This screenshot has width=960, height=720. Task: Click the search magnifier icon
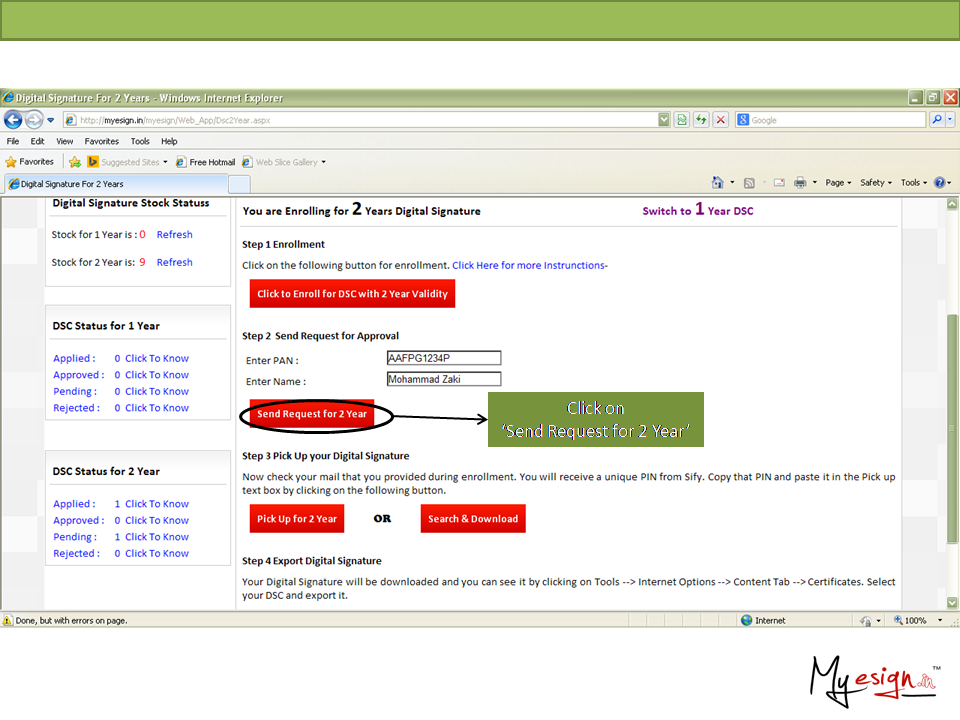coord(937,120)
